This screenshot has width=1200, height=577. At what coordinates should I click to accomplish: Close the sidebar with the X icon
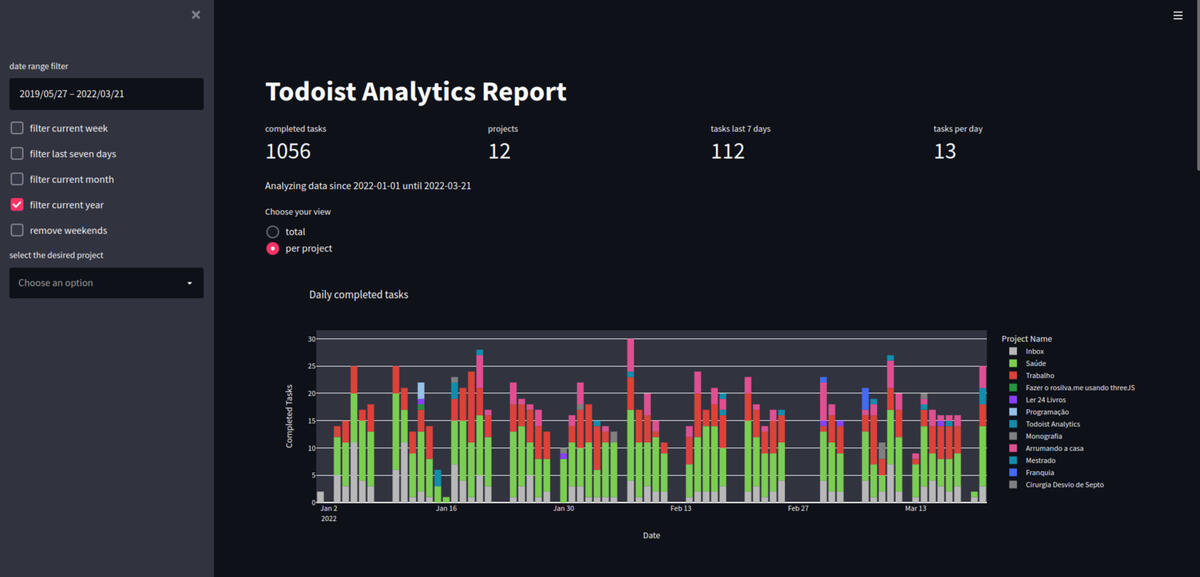tap(196, 15)
